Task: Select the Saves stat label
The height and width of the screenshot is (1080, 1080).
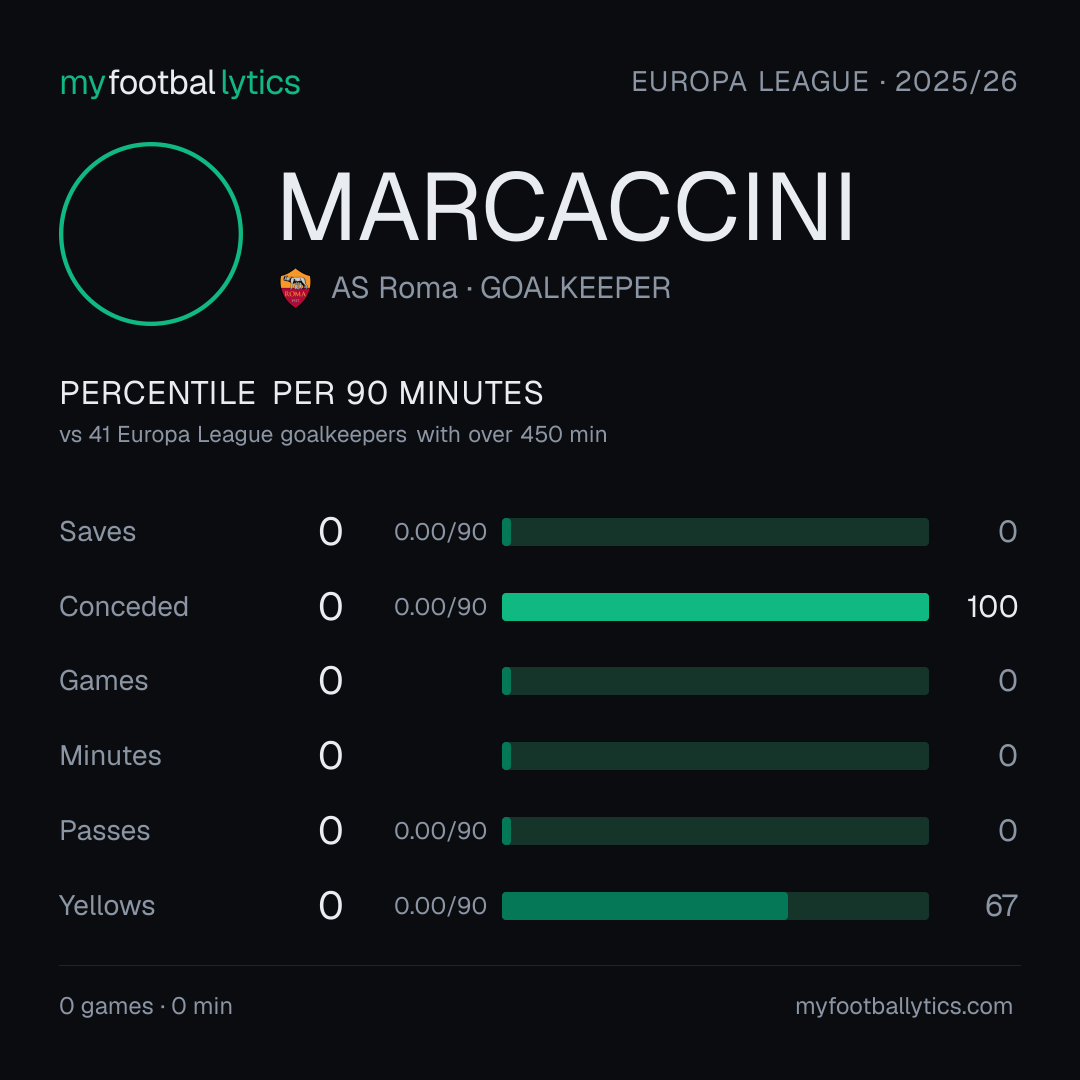Action: 98,532
